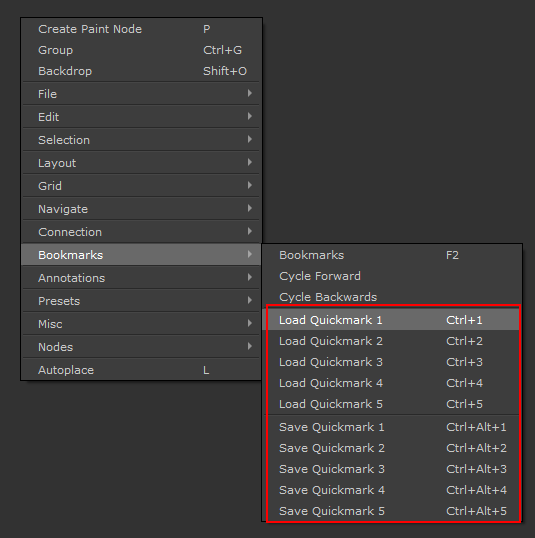Select Save Quickmark 5 entry
This screenshot has width=535, height=538.
click(x=392, y=511)
